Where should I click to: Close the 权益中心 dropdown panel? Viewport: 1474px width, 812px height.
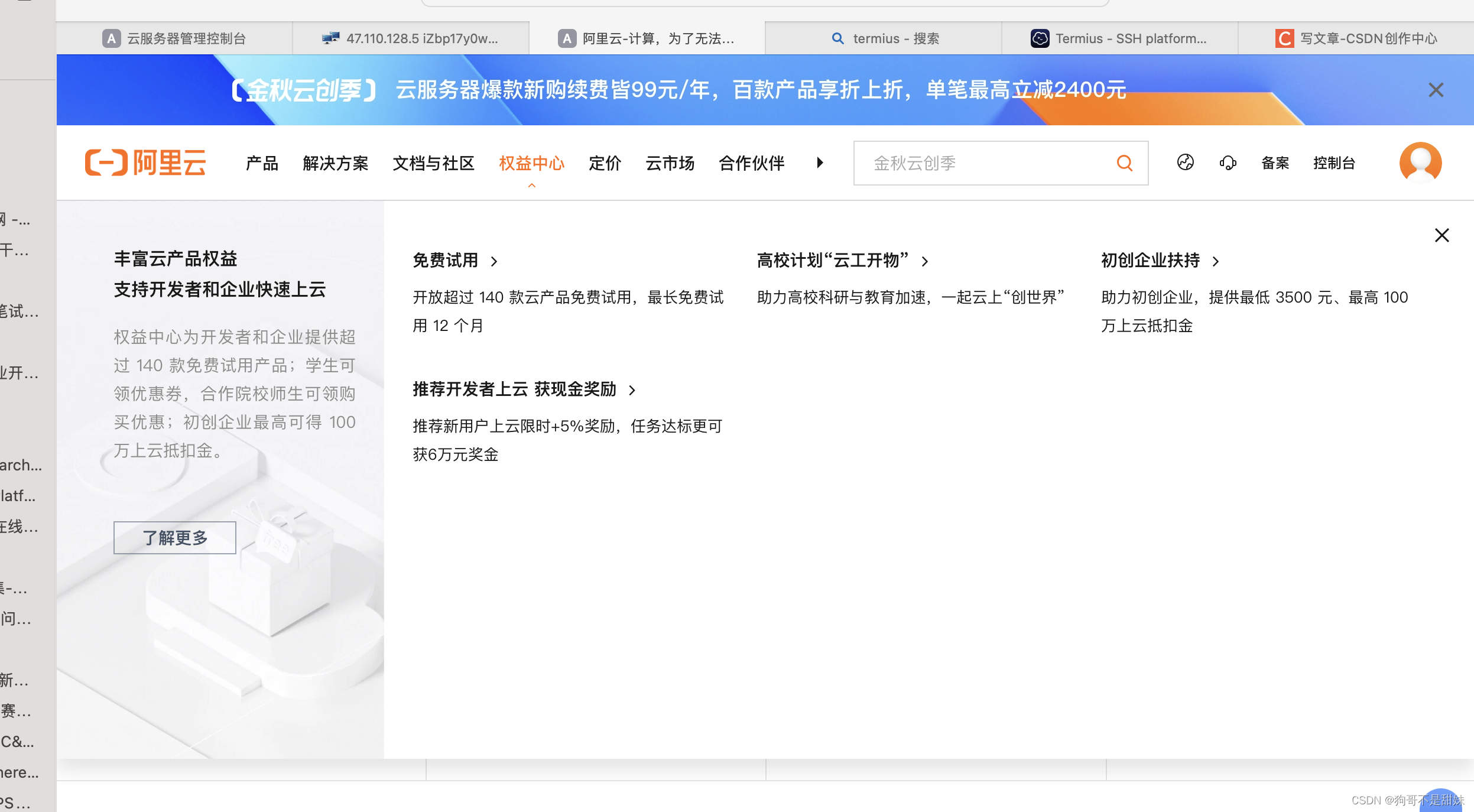click(x=1441, y=235)
